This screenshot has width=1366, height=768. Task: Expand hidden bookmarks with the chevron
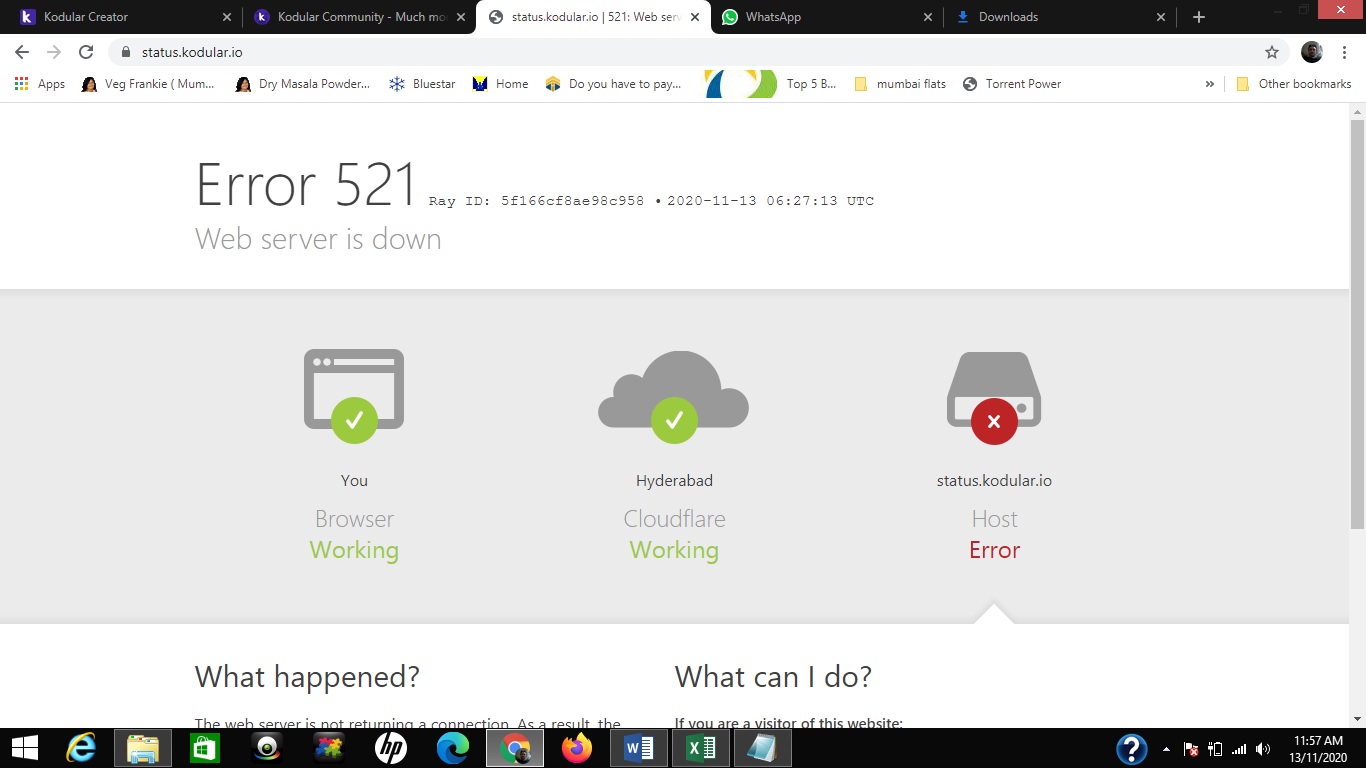point(1210,84)
